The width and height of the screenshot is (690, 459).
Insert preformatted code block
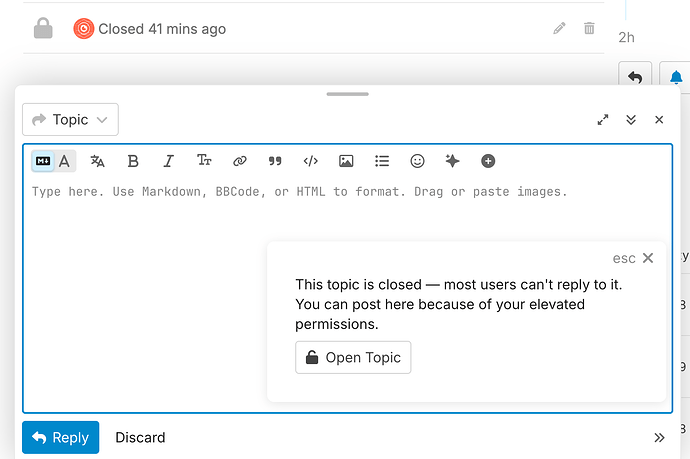pos(311,161)
